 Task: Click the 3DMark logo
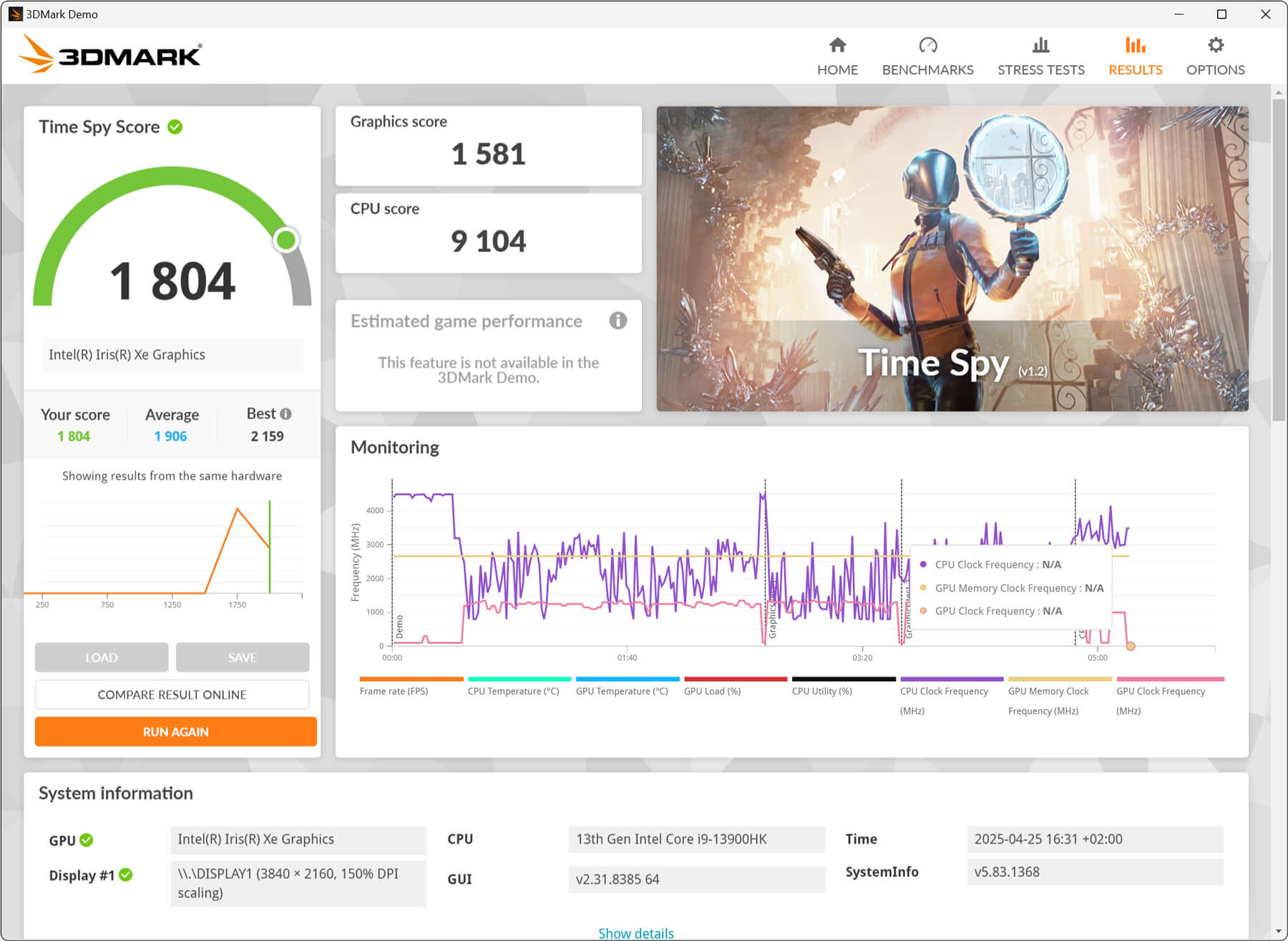(x=111, y=54)
